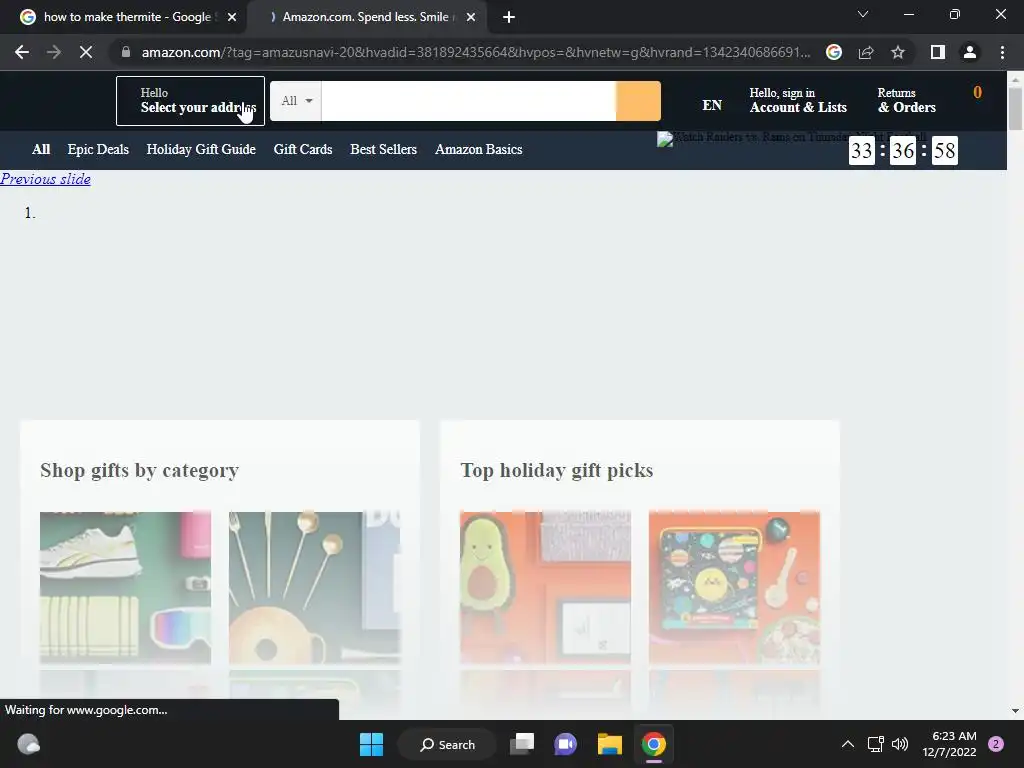This screenshot has width=1024, height=768.
Task: Click the share page icon in address bar
Action: (x=866, y=52)
